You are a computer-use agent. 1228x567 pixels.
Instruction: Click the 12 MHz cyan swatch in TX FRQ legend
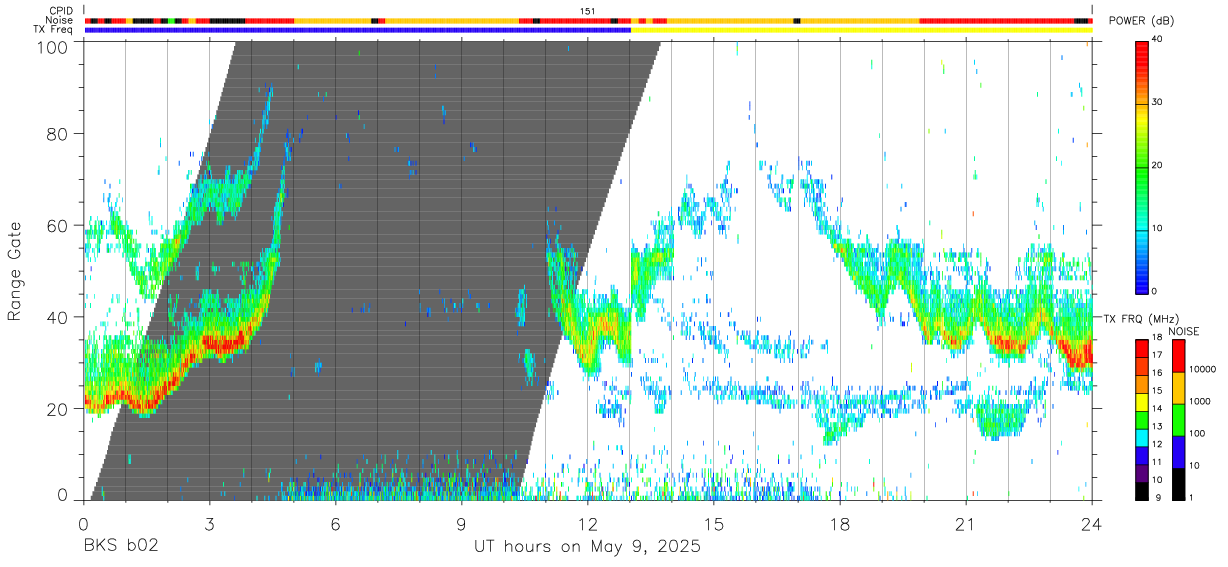[x=1142, y=438]
